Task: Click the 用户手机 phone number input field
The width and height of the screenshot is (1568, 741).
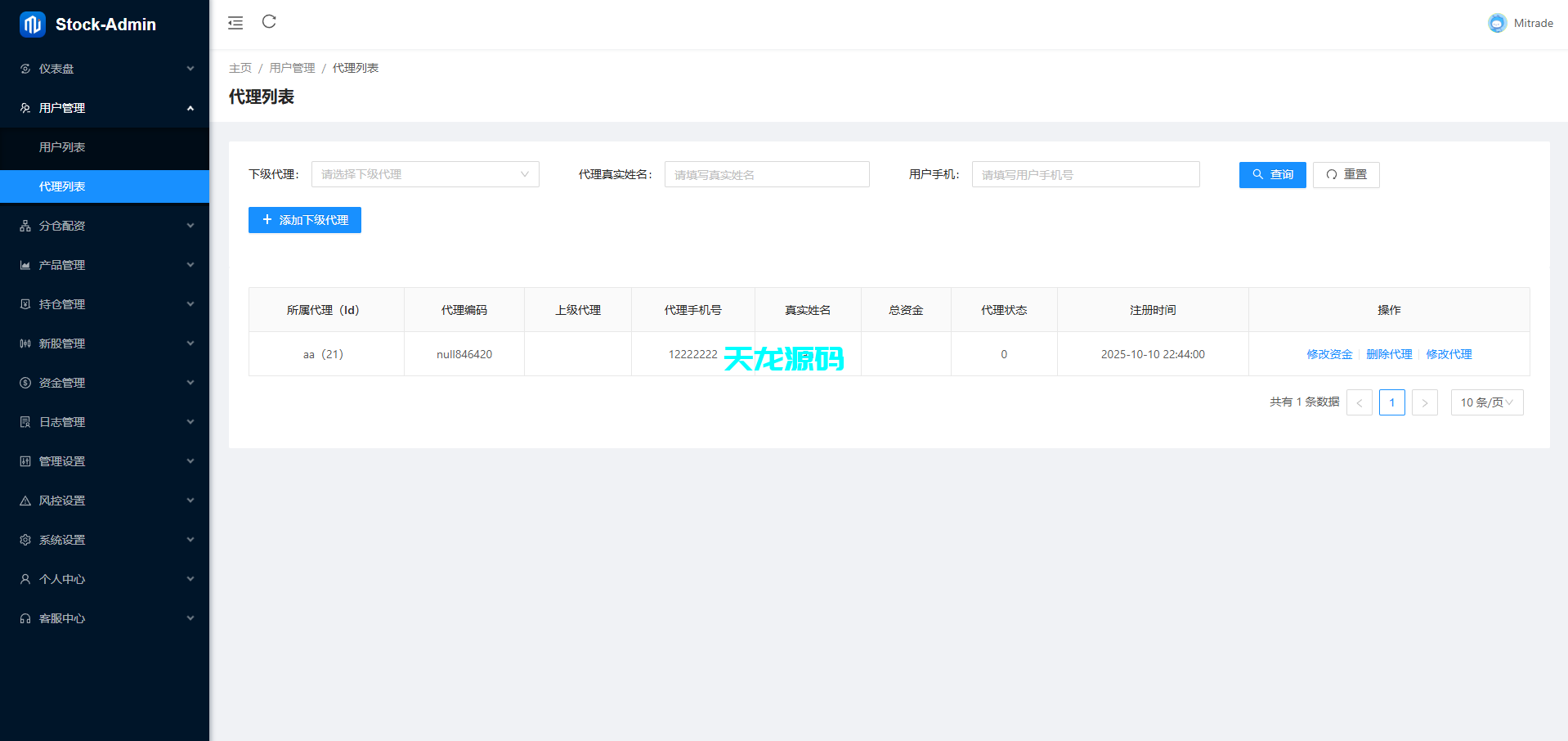Action: (1085, 174)
